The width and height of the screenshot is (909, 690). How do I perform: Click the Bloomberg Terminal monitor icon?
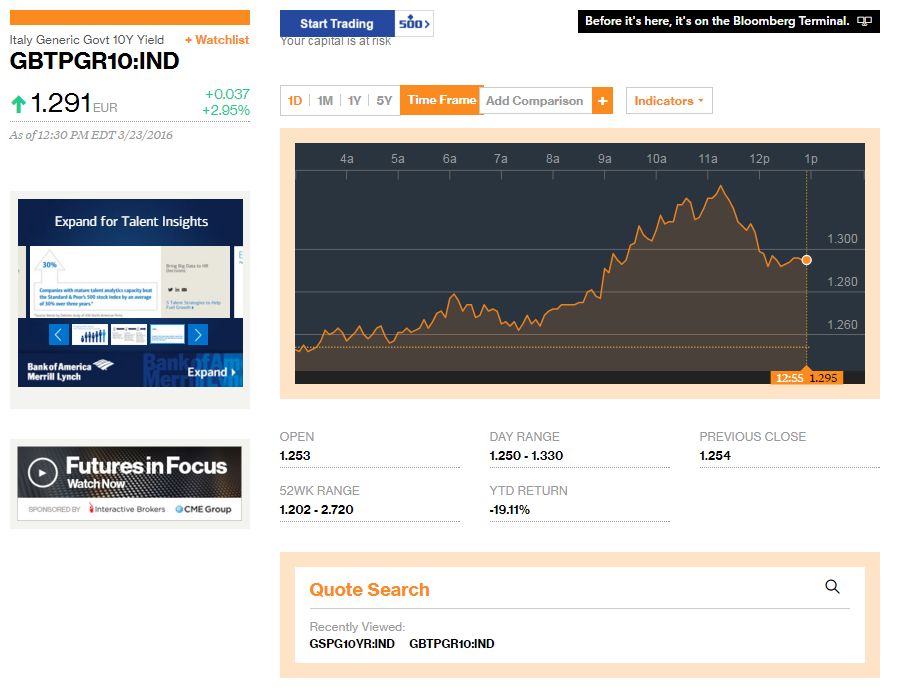pos(864,21)
